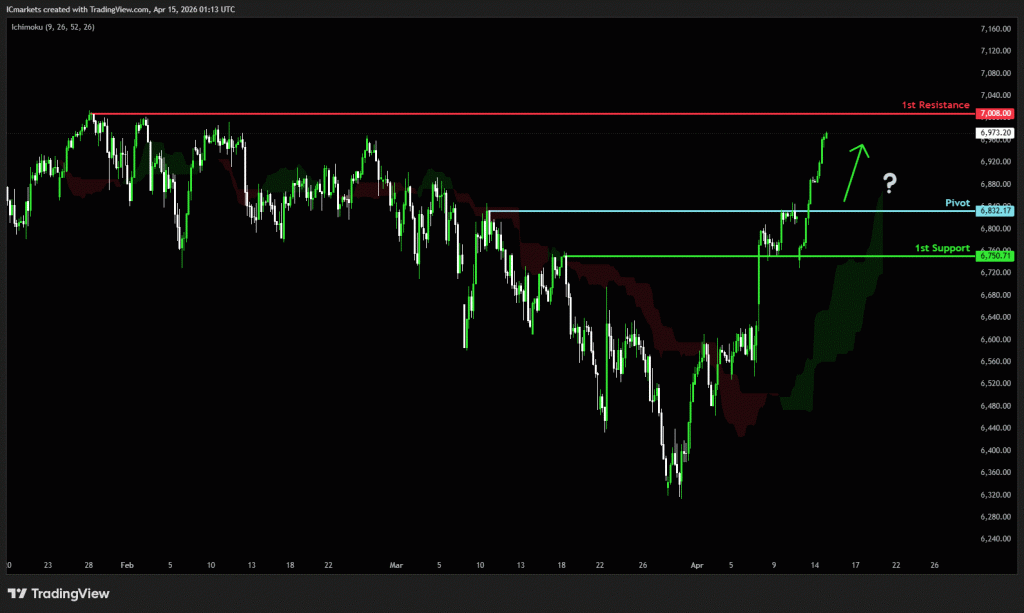Click the 1st Resistance text label
The image size is (1024, 613).
tap(936, 105)
